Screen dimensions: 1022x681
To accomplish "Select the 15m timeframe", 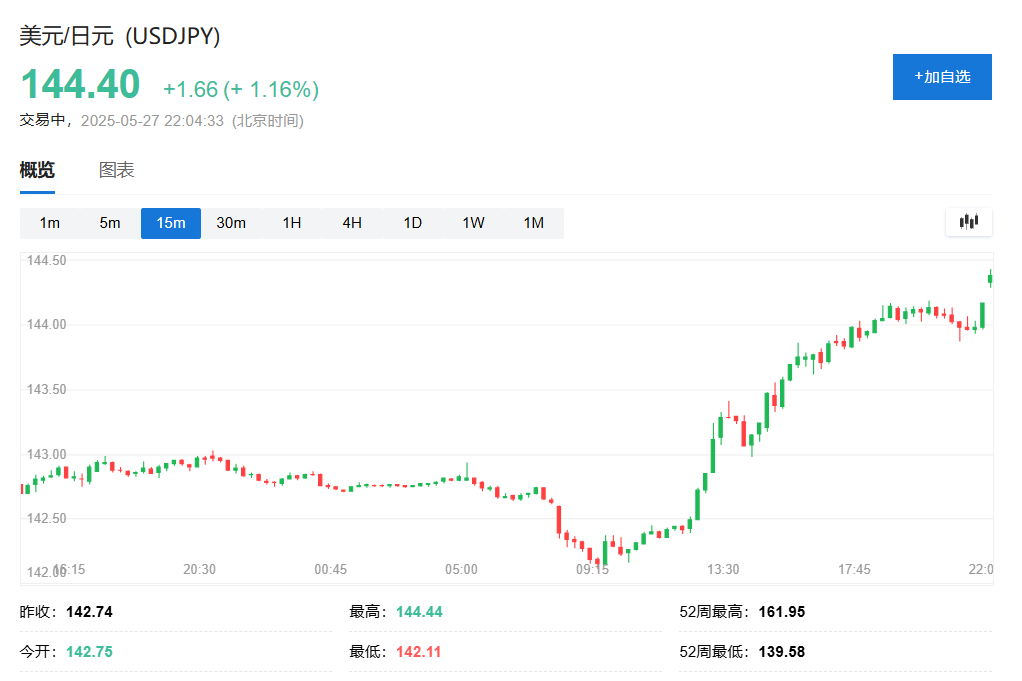I will coord(171,223).
